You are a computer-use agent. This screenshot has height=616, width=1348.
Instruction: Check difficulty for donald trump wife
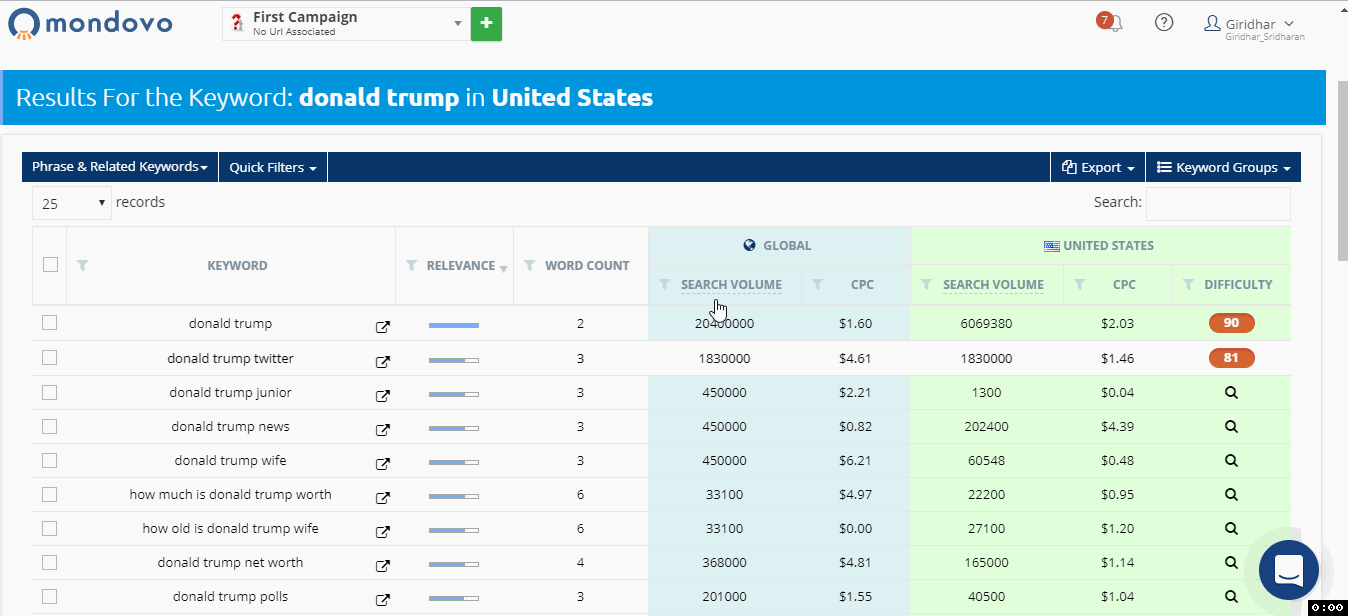tap(1231, 461)
